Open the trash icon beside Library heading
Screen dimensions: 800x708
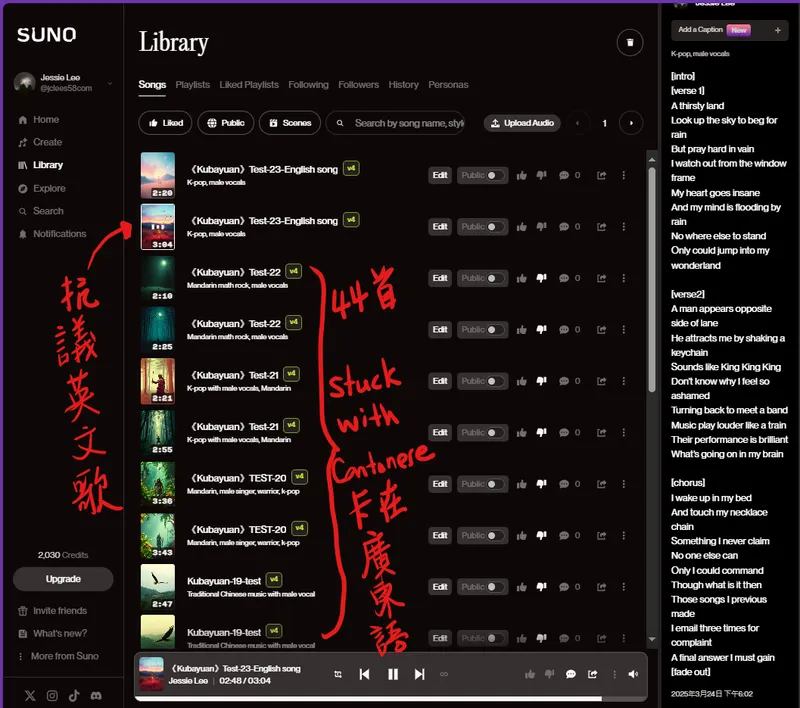coord(630,43)
